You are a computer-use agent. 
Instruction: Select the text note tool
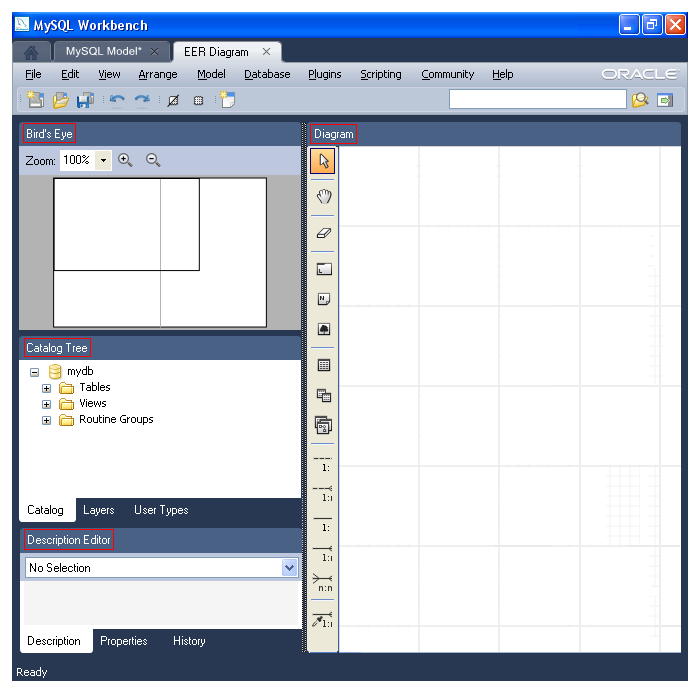pyautogui.click(x=324, y=299)
